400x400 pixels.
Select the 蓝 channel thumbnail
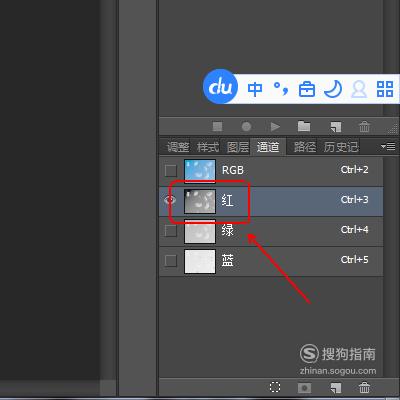point(200,261)
